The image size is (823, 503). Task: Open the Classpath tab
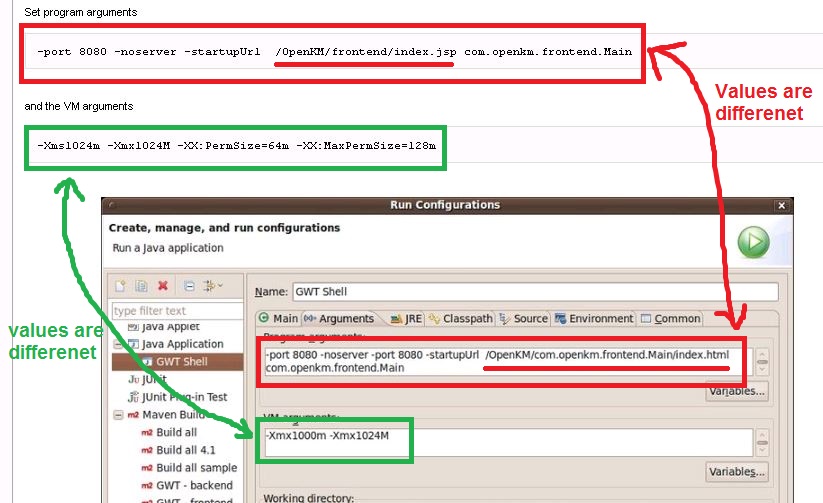coord(461,318)
